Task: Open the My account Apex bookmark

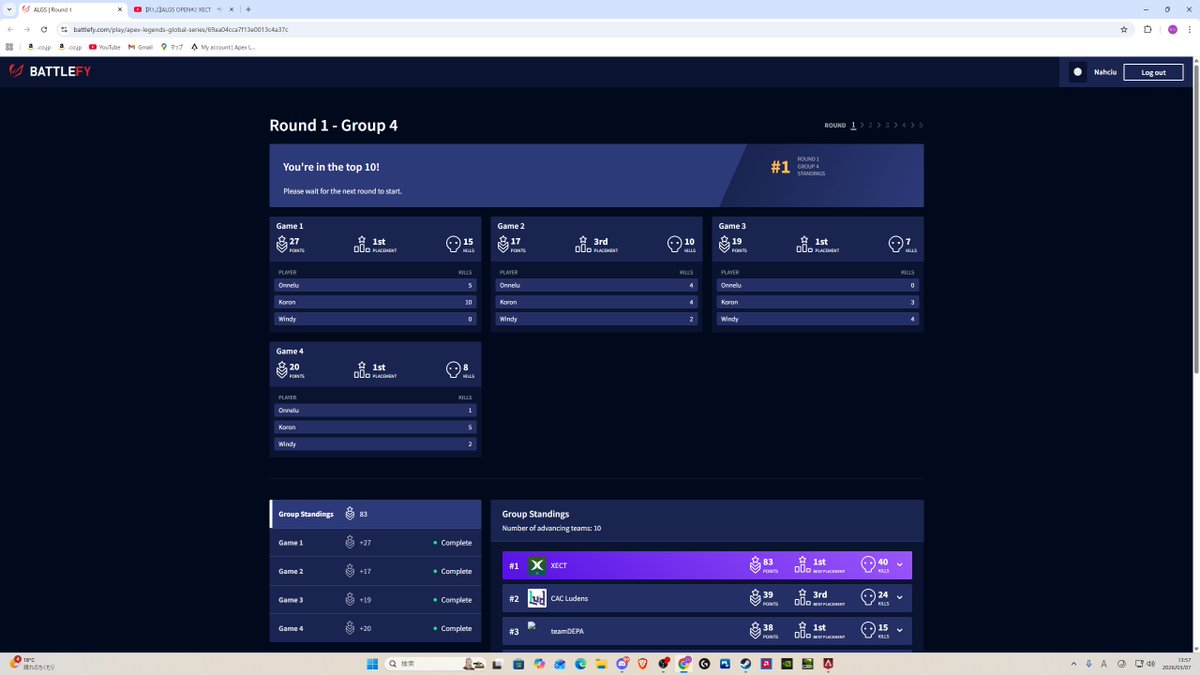Action: click(x=223, y=47)
